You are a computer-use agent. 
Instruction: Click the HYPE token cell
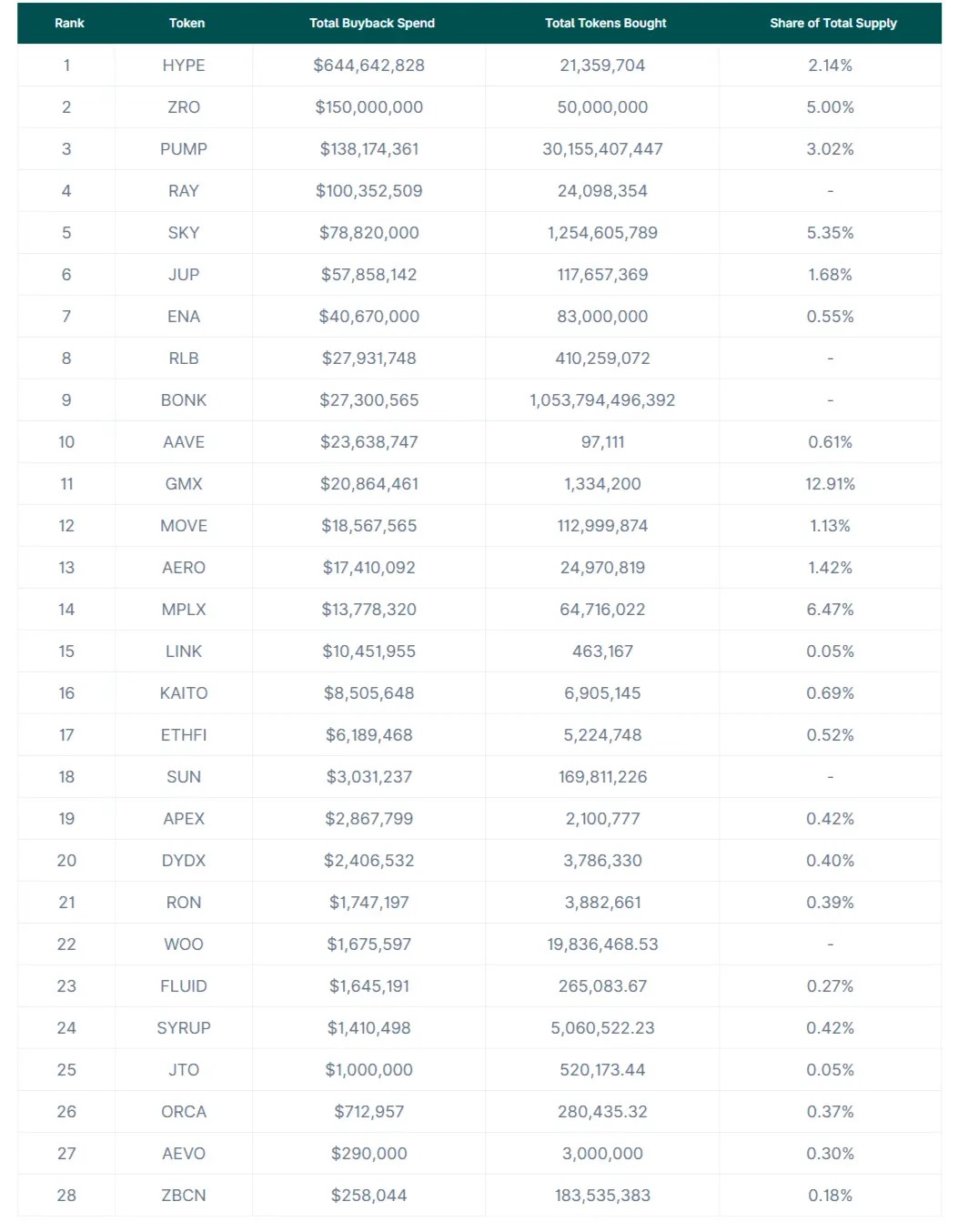coord(184,66)
